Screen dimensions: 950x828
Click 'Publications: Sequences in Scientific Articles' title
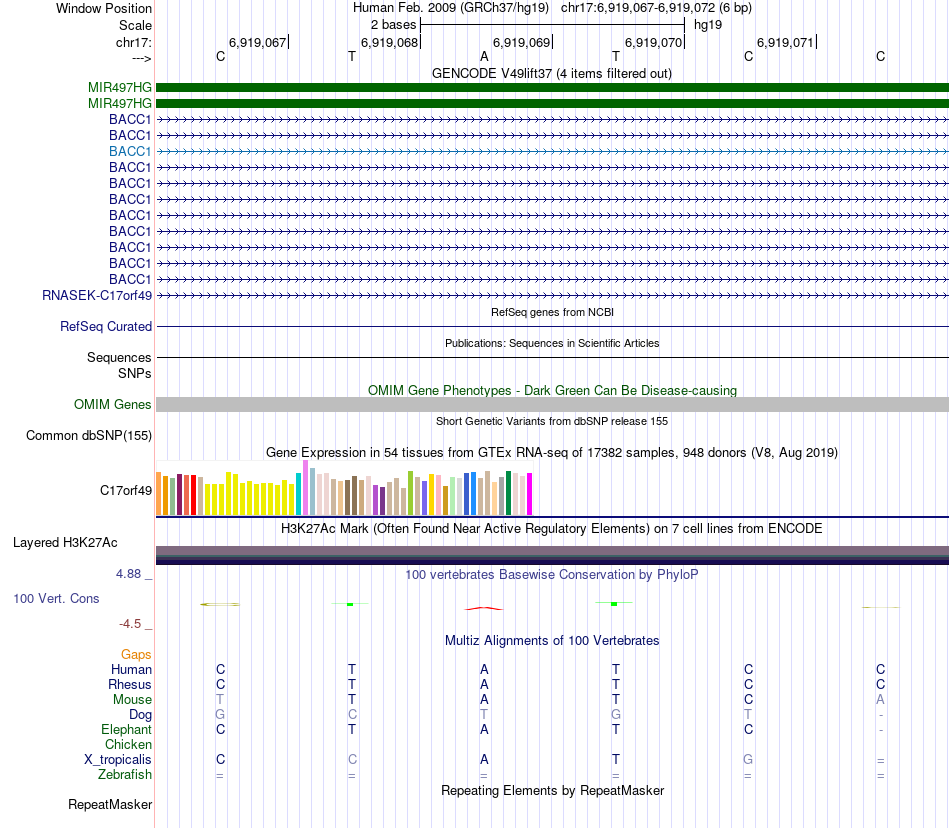coord(552,343)
